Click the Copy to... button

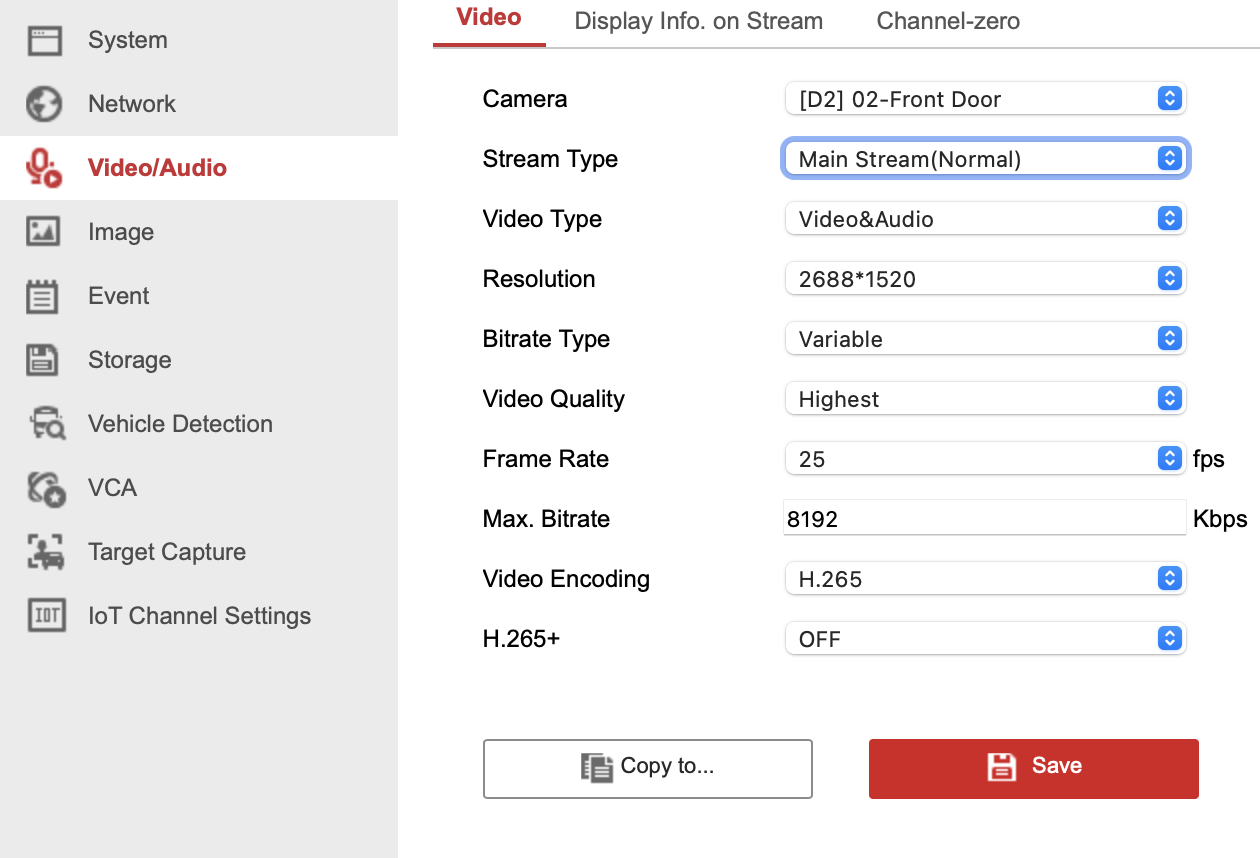pos(647,768)
